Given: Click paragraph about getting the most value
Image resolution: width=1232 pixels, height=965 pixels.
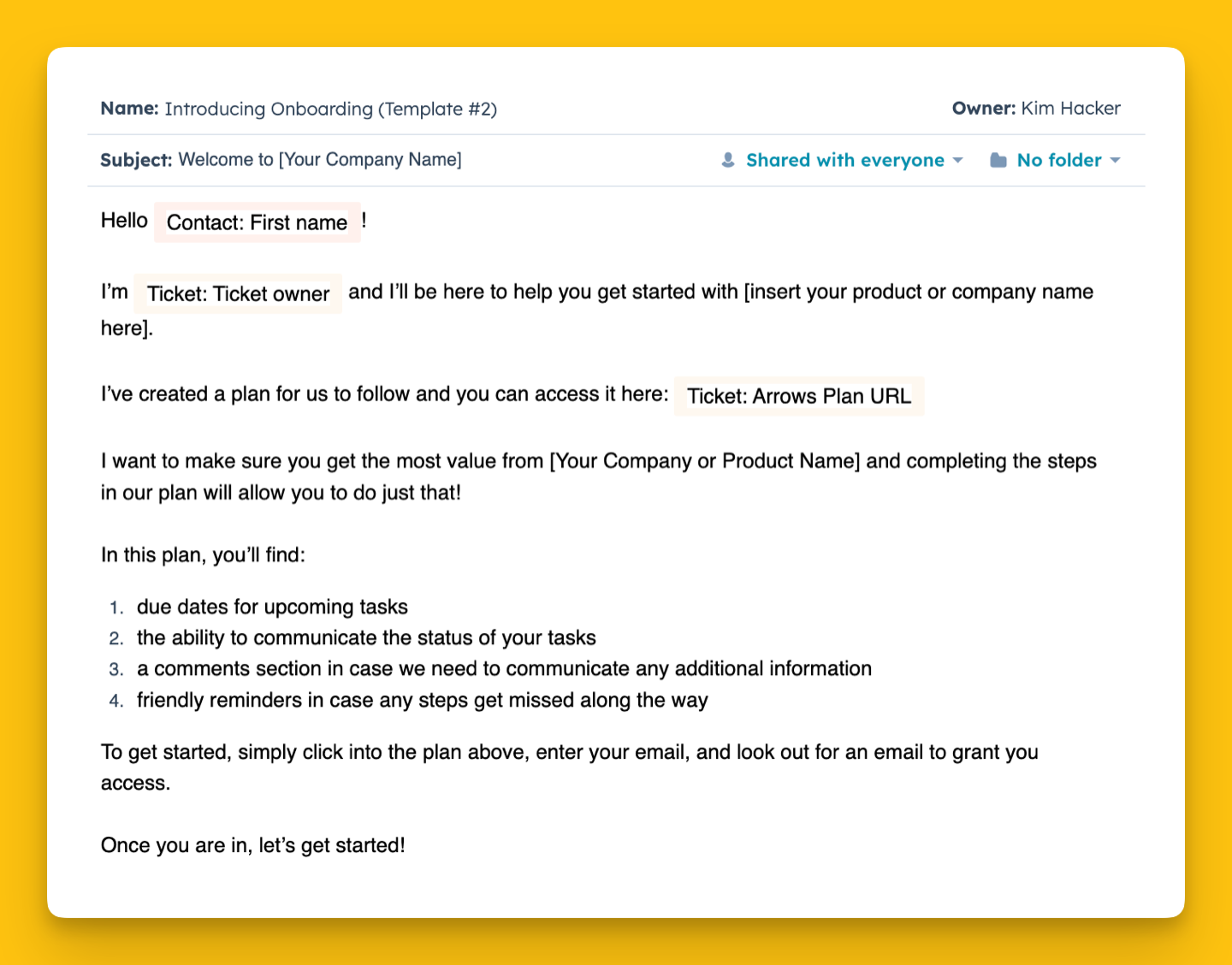Looking at the screenshot, I should tap(598, 477).
